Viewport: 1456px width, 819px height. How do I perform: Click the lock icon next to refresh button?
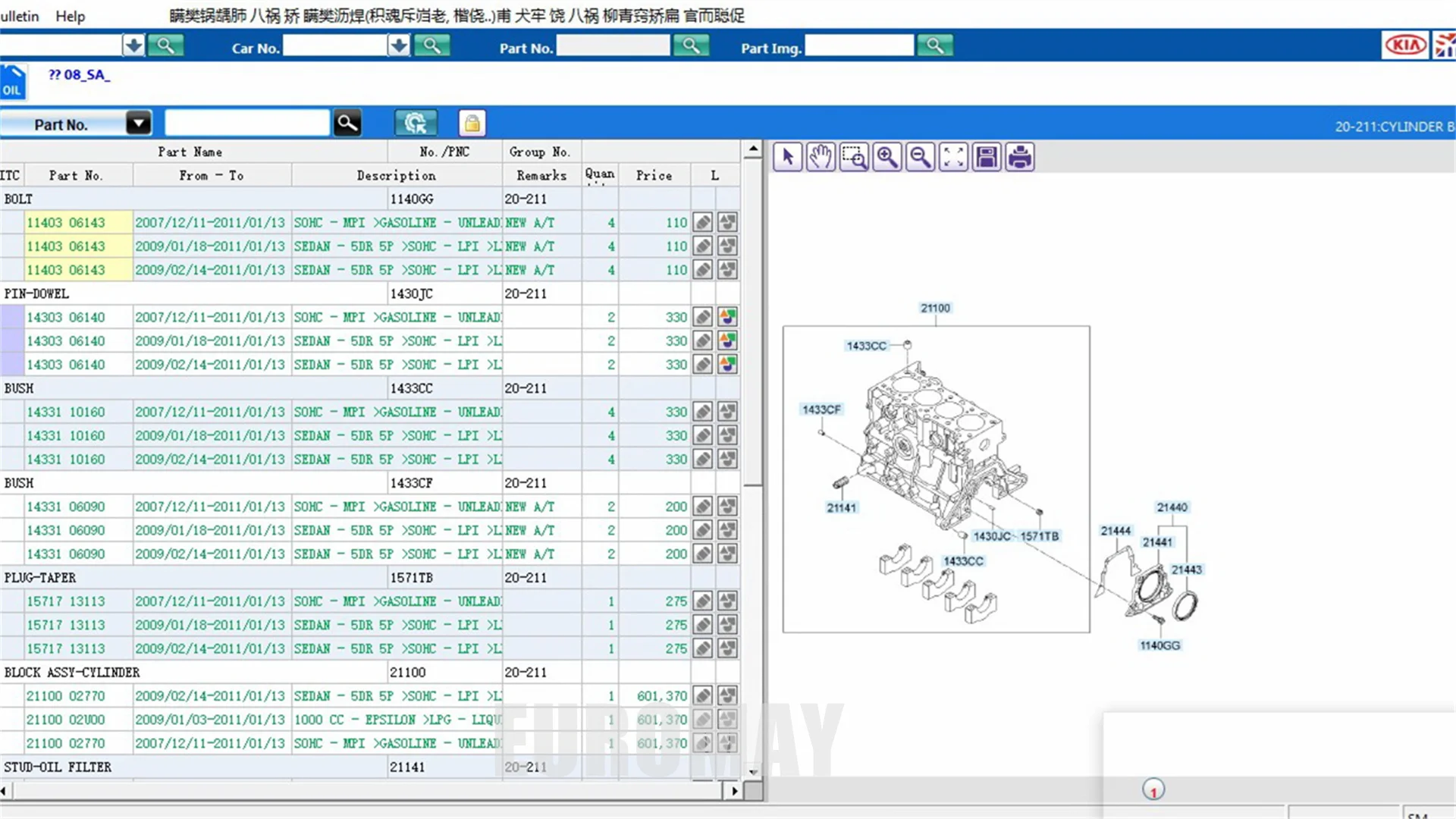(x=470, y=123)
